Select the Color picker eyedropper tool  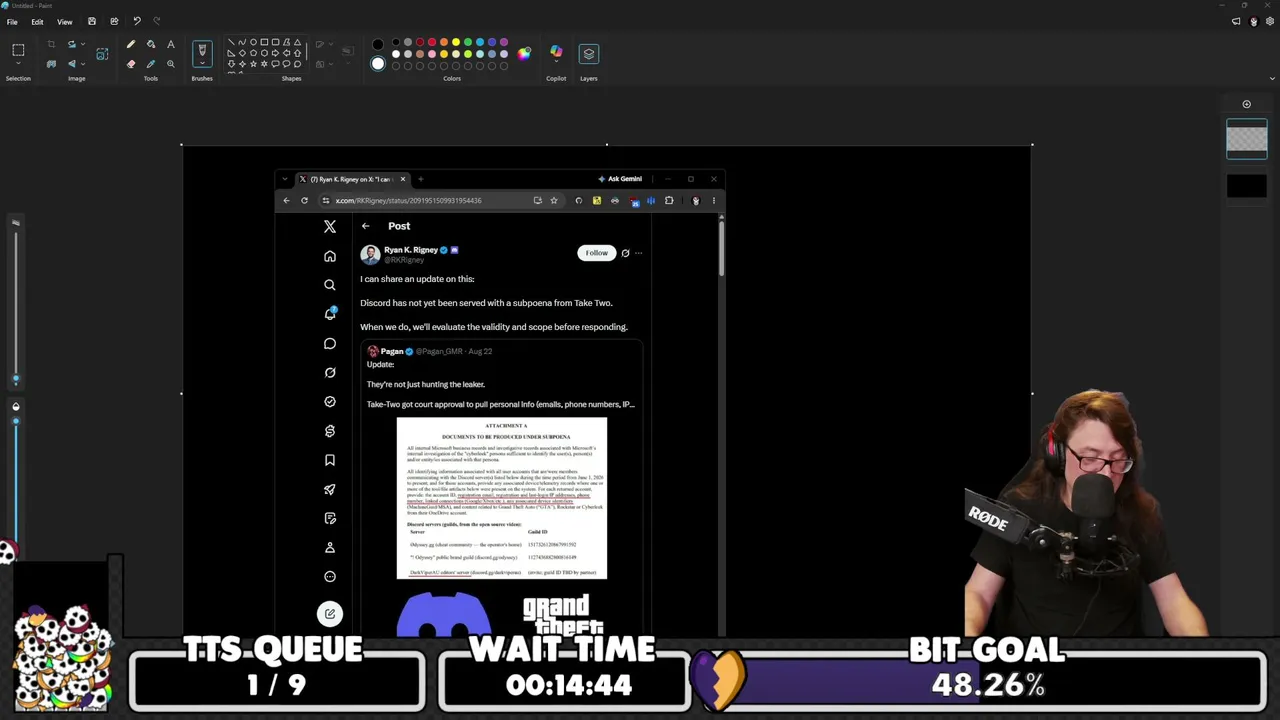coord(151,64)
